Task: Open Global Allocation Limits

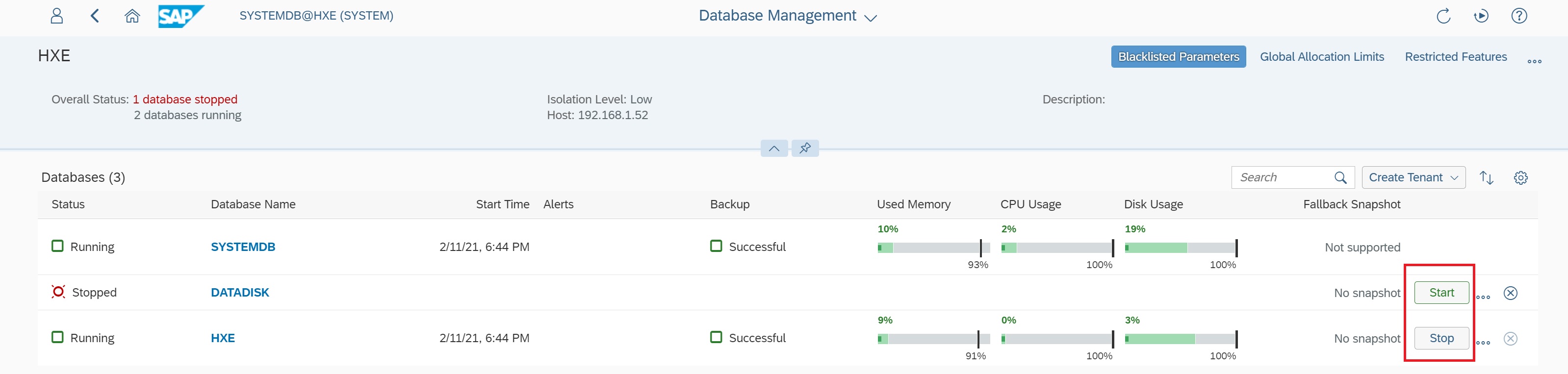Action: [1321, 56]
